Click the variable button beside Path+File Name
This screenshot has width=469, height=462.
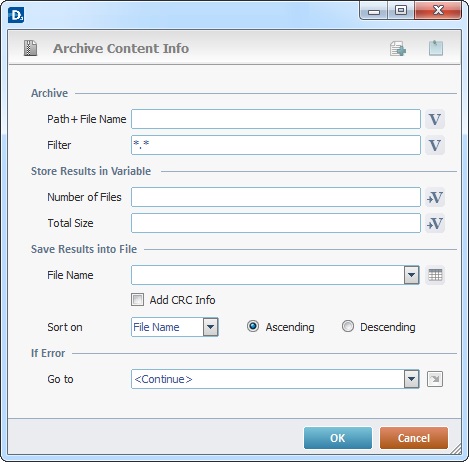(x=435, y=119)
